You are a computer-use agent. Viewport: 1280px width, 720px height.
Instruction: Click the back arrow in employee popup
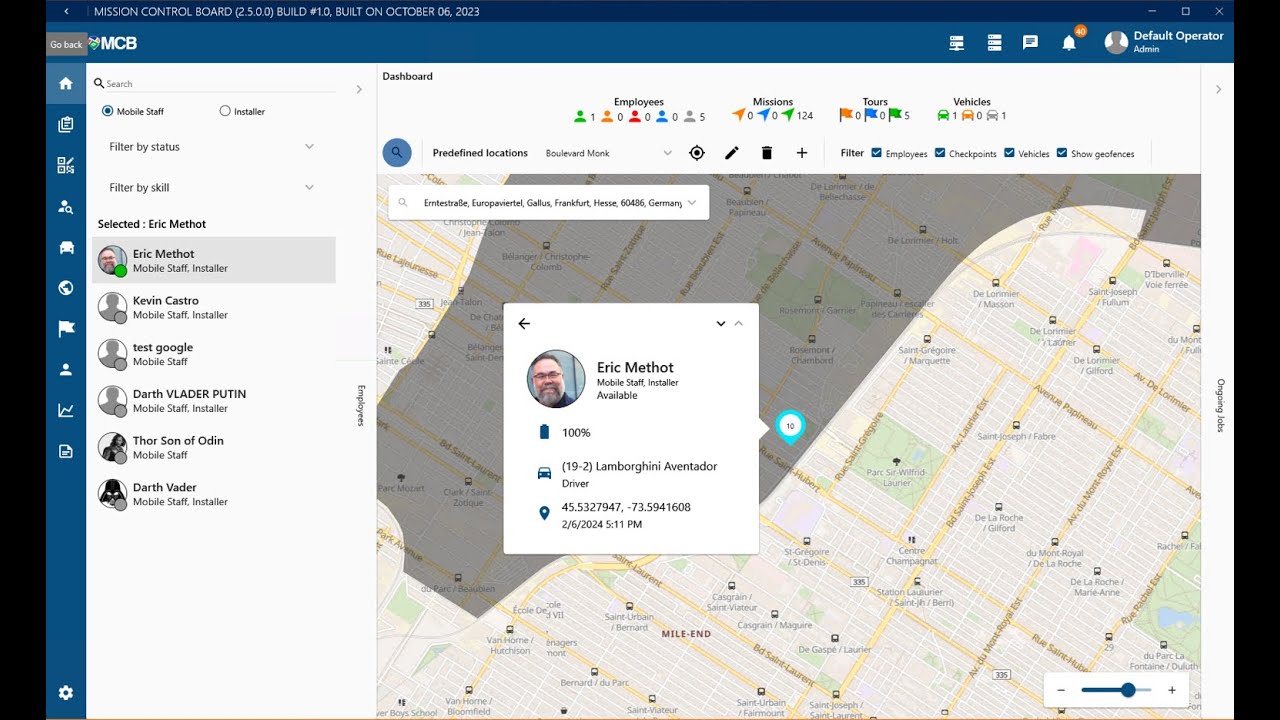(524, 323)
